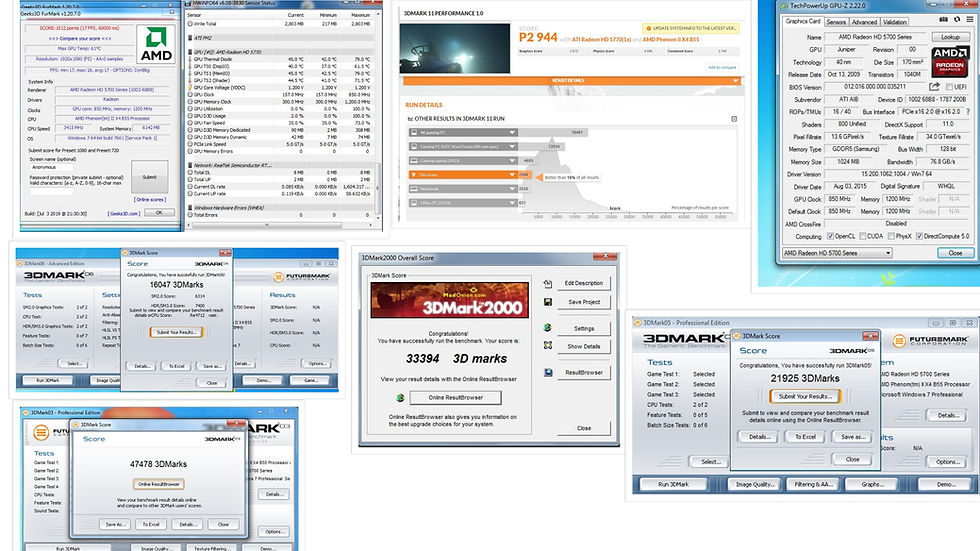Click the 3DMark 11 scene thumbnail
Image resolution: width=980 pixels, height=551 pixels.
[x=454, y=48]
